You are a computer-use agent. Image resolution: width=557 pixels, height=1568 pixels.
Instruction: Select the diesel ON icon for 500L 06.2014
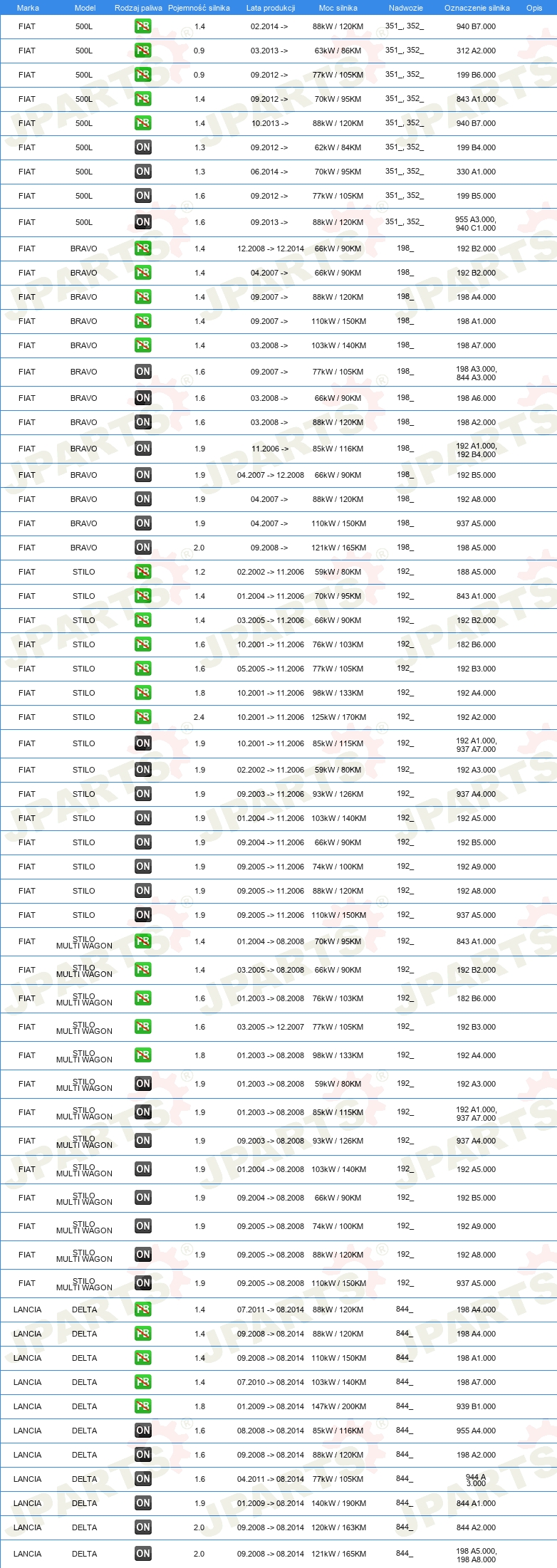143,172
